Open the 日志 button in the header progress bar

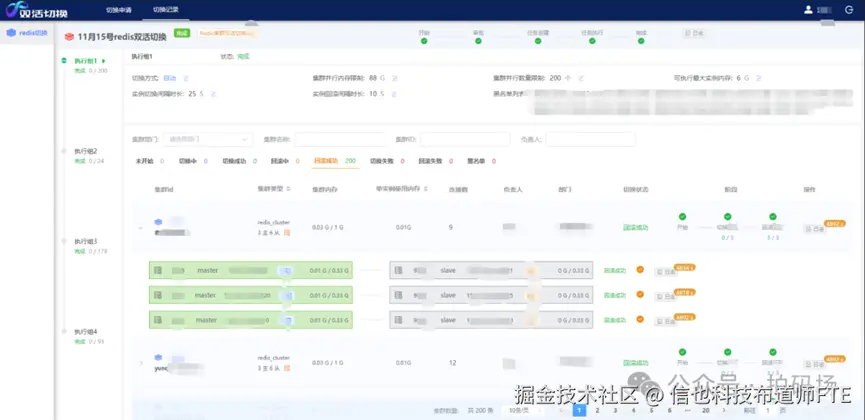pyautogui.click(x=695, y=33)
